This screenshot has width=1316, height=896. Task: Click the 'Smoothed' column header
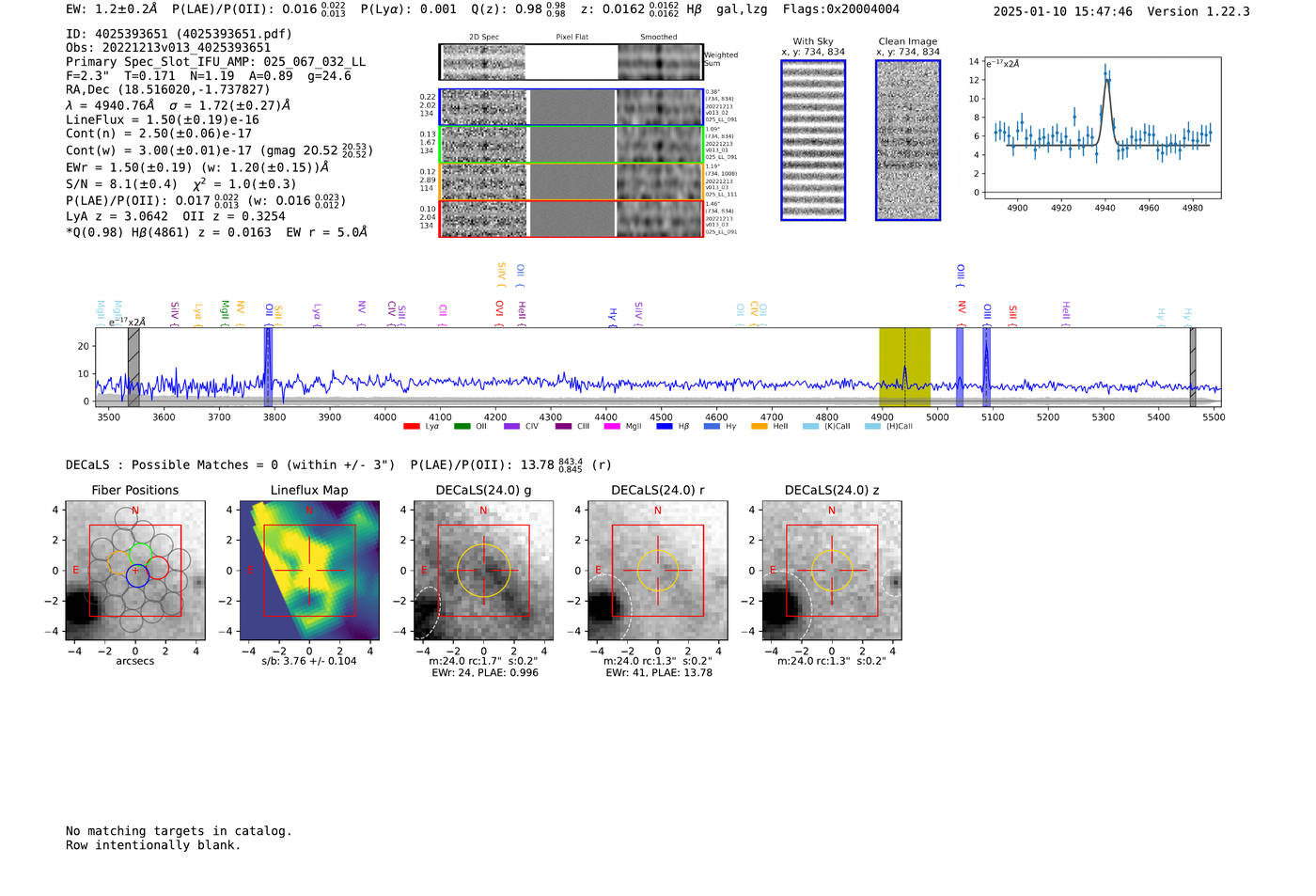(659, 38)
